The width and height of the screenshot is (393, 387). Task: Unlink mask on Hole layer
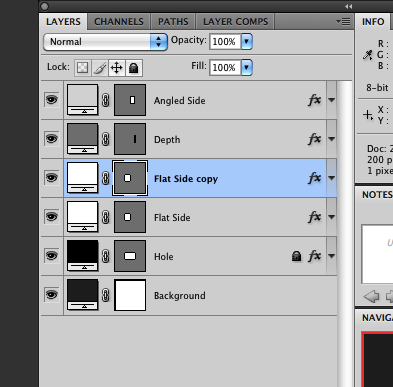tap(106, 256)
